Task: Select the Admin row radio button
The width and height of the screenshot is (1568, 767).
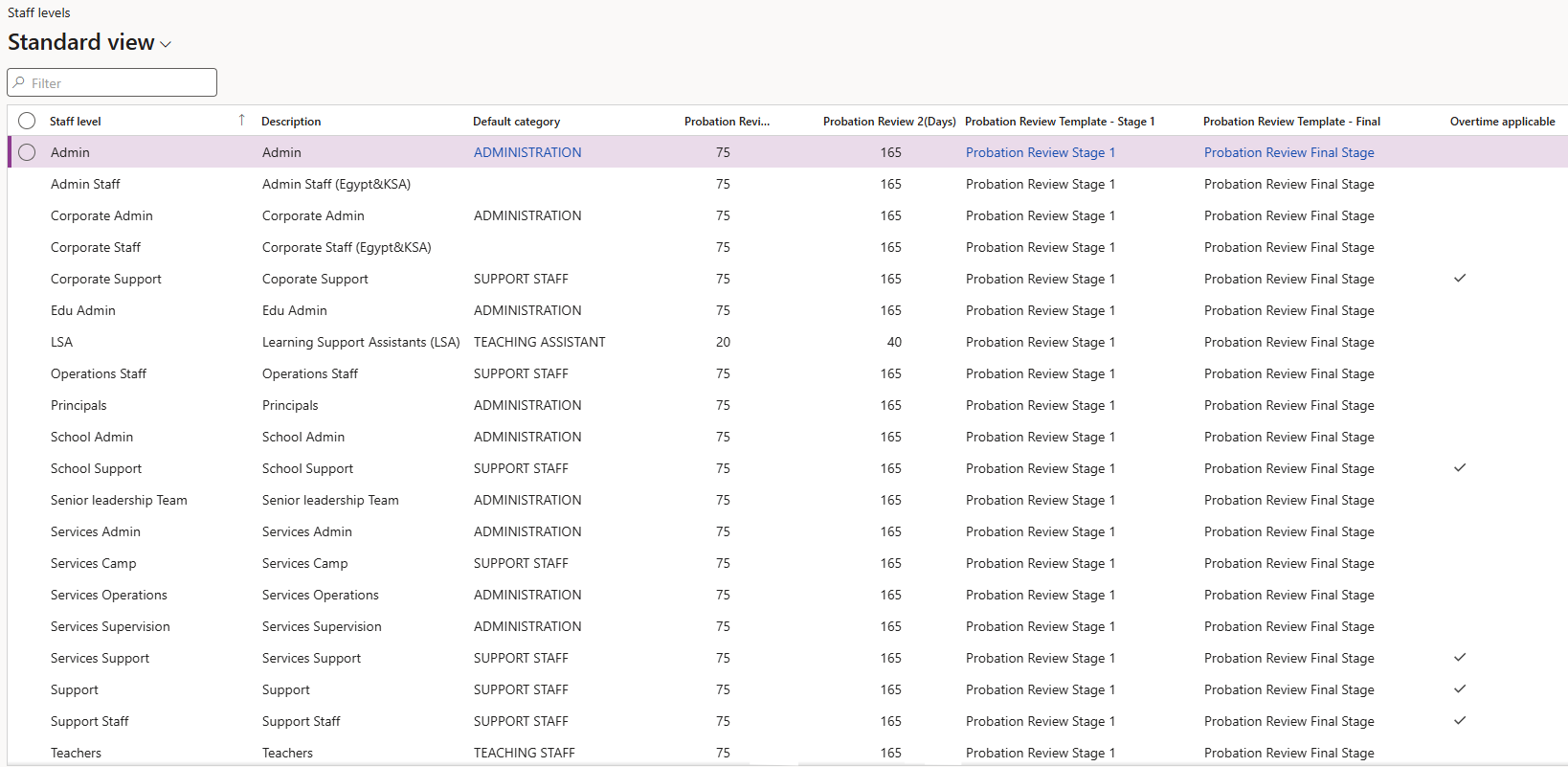Action: (x=27, y=152)
